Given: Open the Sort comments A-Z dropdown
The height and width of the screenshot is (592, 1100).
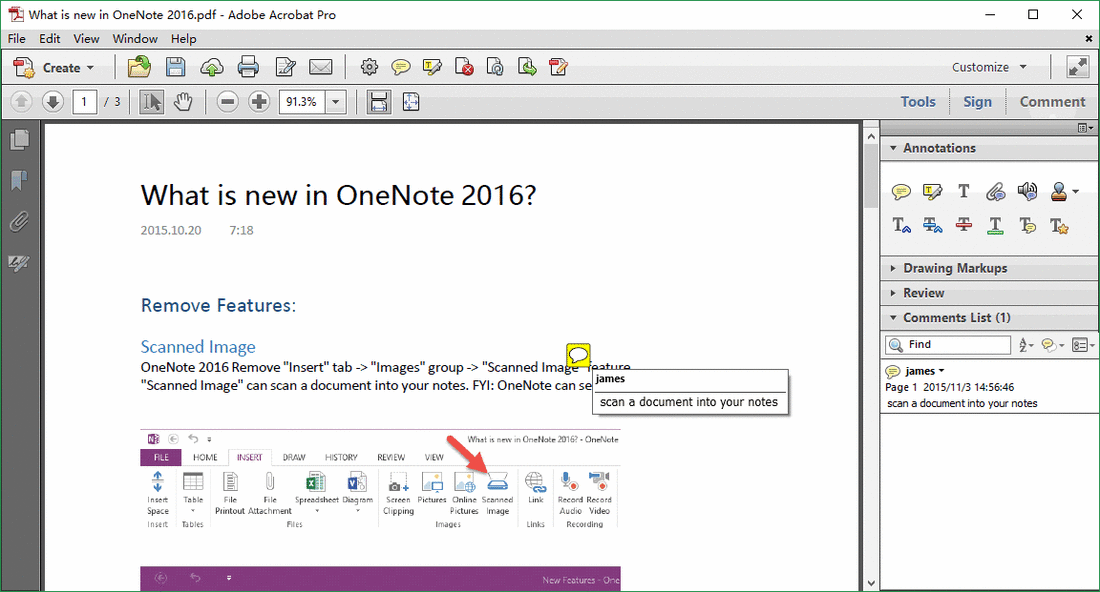Looking at the screenshot, I should coord(1026,344).
